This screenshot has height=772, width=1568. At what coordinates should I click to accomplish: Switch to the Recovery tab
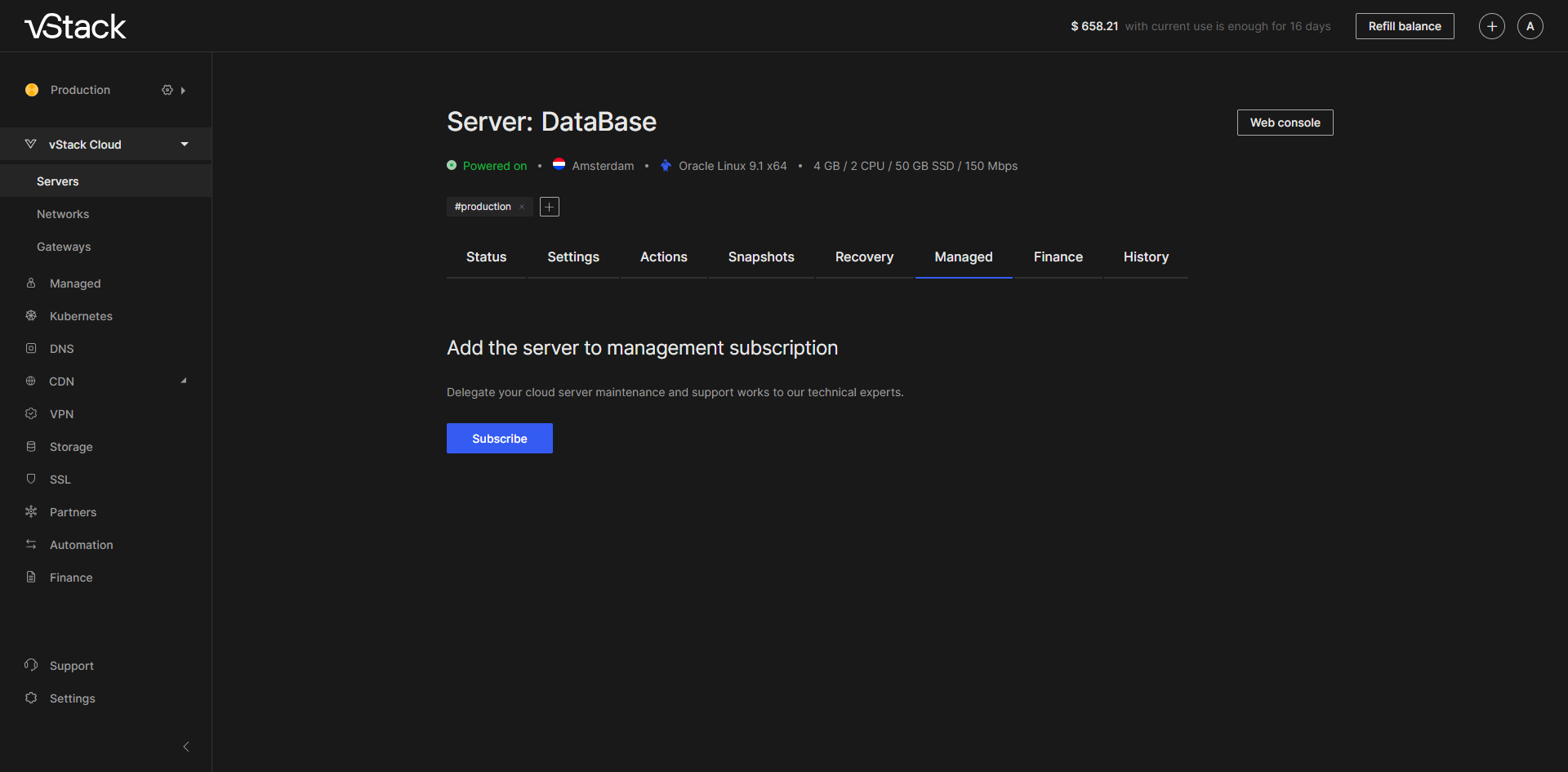(x=864, y=257)
